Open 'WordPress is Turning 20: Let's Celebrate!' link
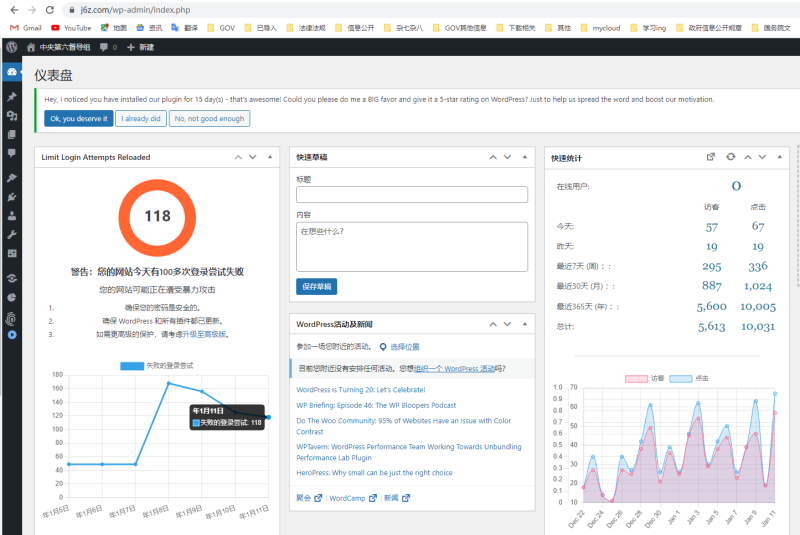This screenshot has width=800, height=535. (x=361, y=390)
